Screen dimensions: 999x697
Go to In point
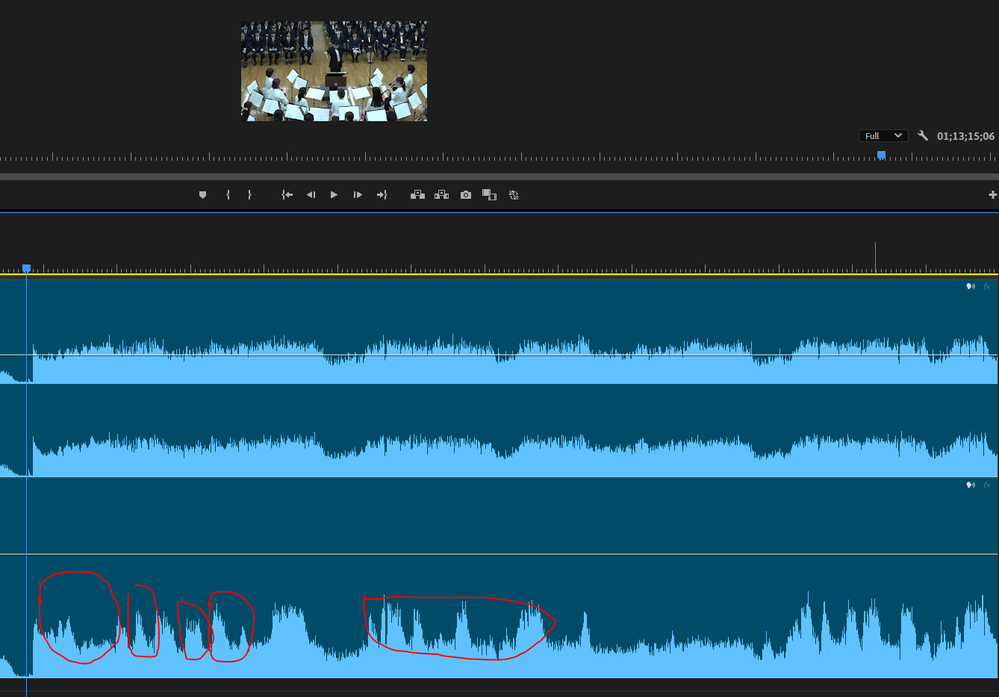coord(287,195)
